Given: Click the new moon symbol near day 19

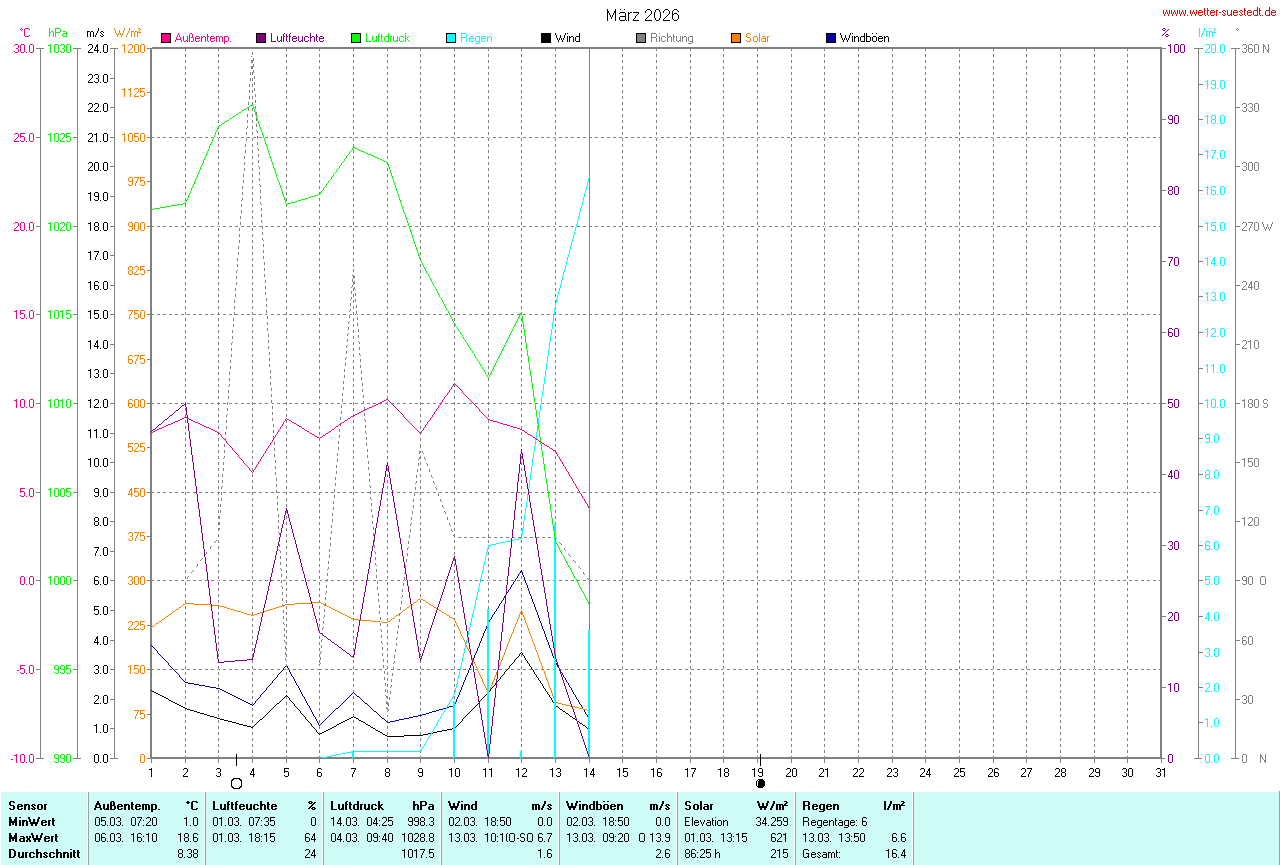Looking at the screenshot, I should pos(760,783).
